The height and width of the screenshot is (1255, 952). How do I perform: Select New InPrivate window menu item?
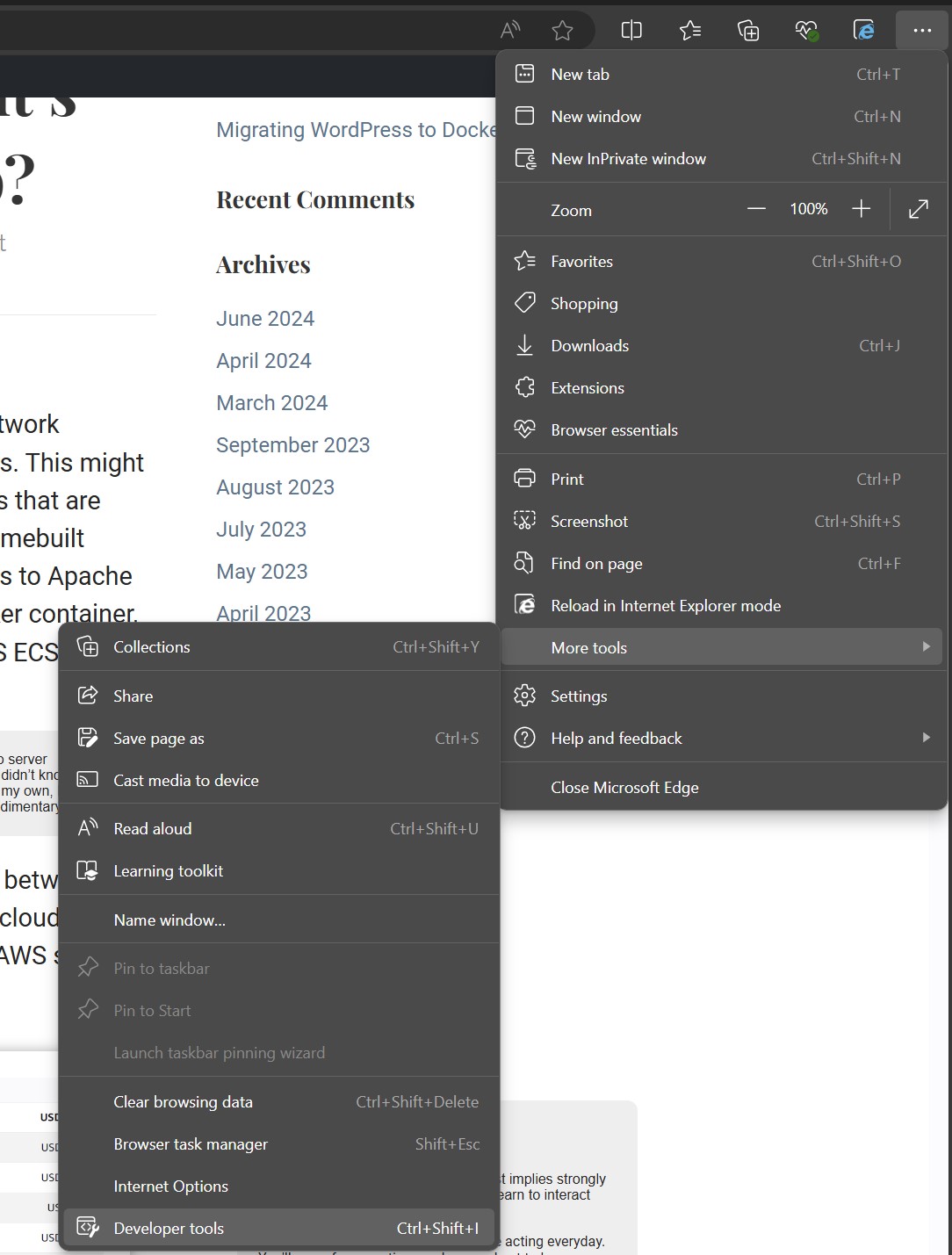tap(629, 159)
